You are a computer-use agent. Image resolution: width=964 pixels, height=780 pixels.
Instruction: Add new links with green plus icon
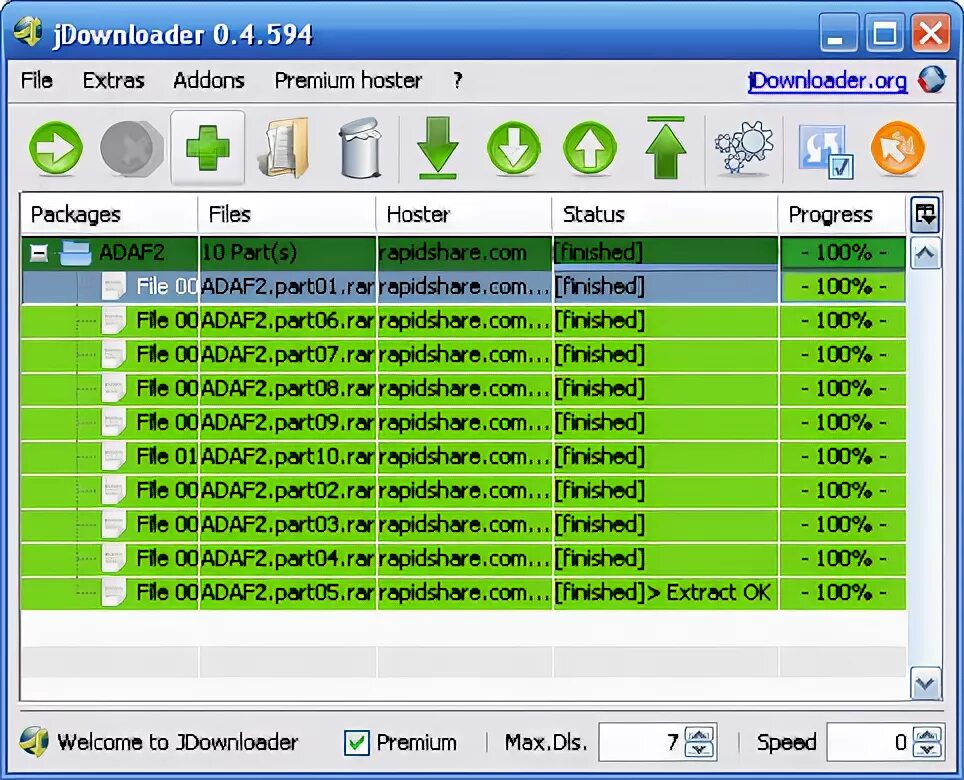point(208,148)
